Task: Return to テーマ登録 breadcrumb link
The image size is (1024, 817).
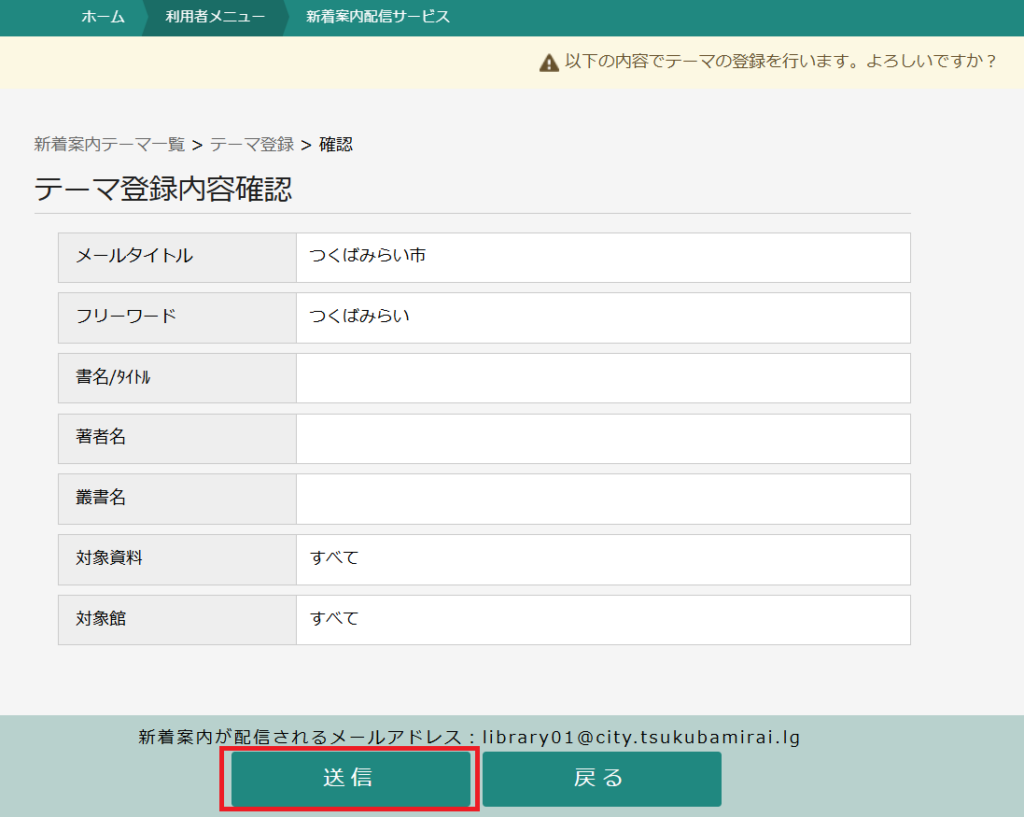Action: tap(252, 145)
